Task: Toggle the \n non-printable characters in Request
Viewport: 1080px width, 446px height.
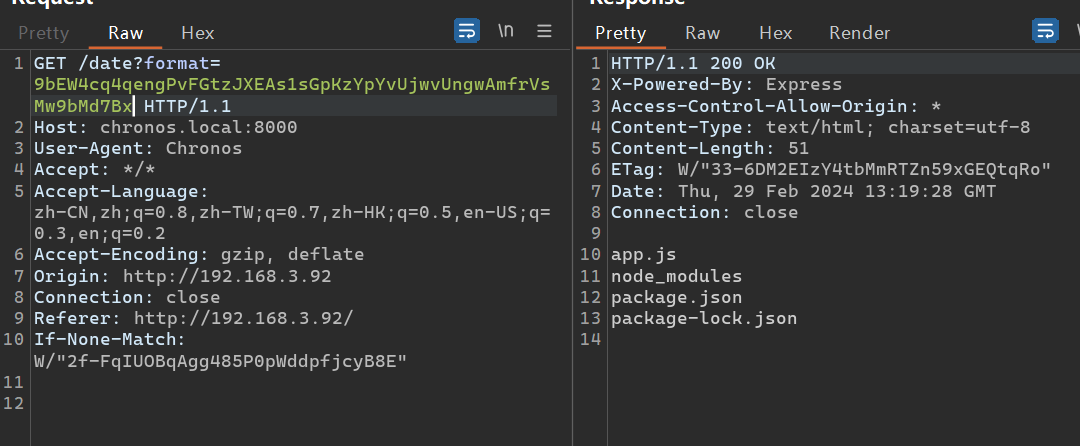Action: point(507,31)
